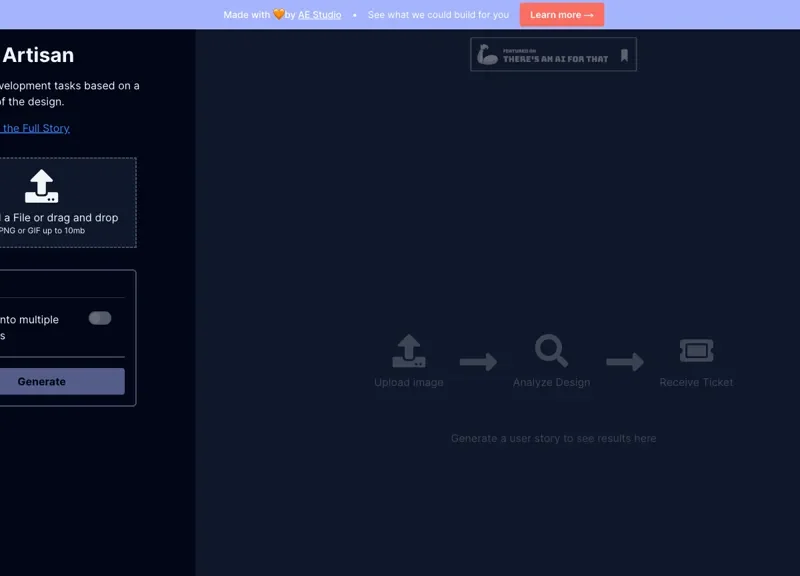The image size is (800, 576).
Task: Click the 'Upload image' step label
Action: pos(408,382)
